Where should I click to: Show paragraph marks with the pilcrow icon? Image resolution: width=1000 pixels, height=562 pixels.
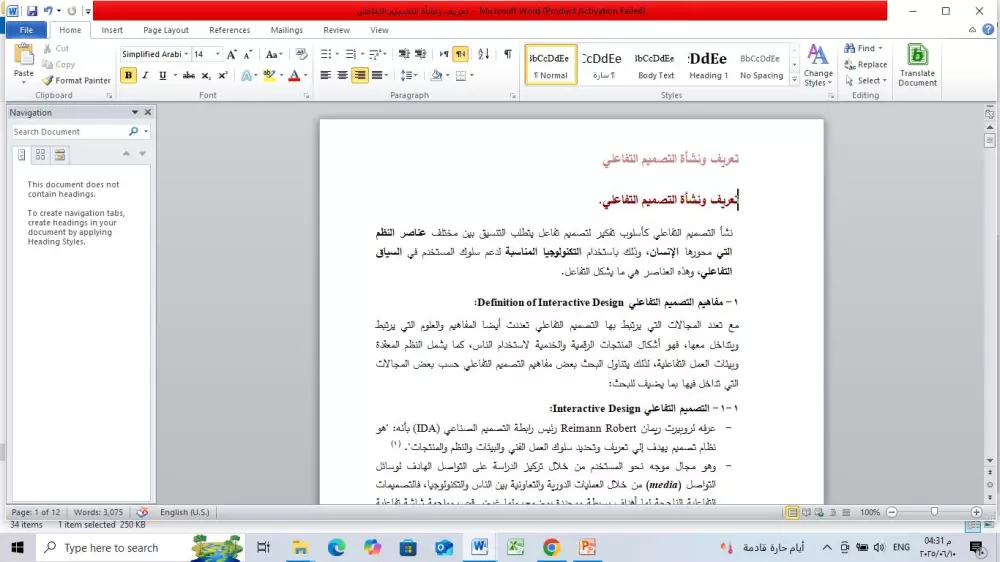pyautogui.click(x=508, y=54)
